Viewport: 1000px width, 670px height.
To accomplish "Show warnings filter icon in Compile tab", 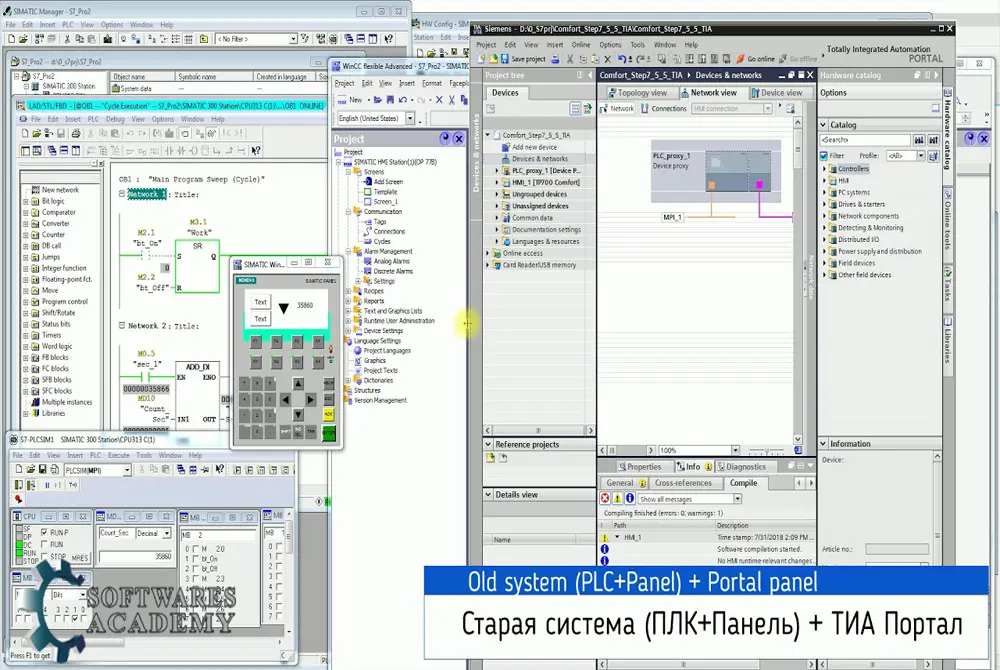I will click(617, 499).
